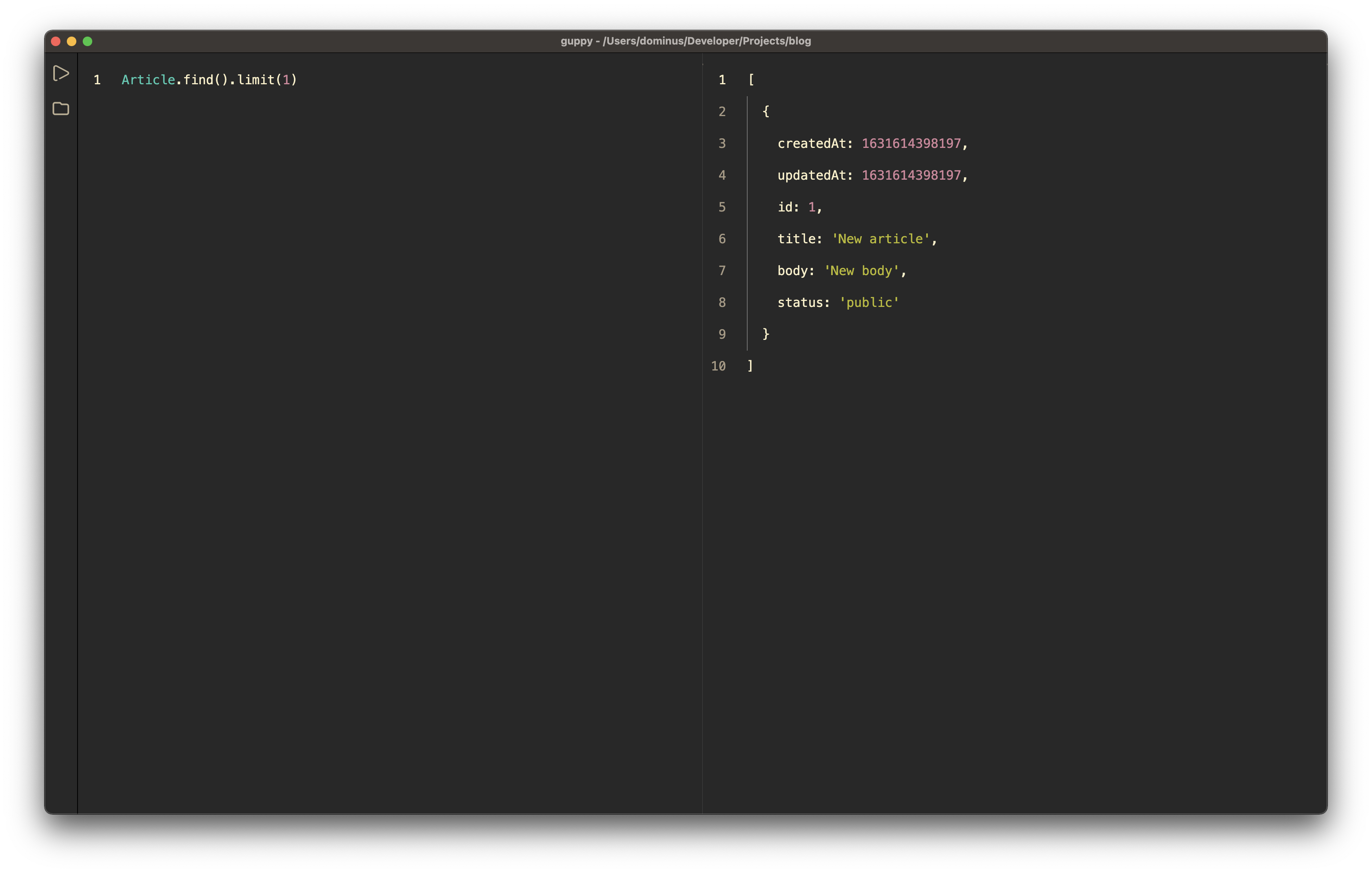Image resolution: width=1372 pixels, height=873 pixels.
Task: Minimize the guppy window with the yellow button
Action: [x=72, y=41]
